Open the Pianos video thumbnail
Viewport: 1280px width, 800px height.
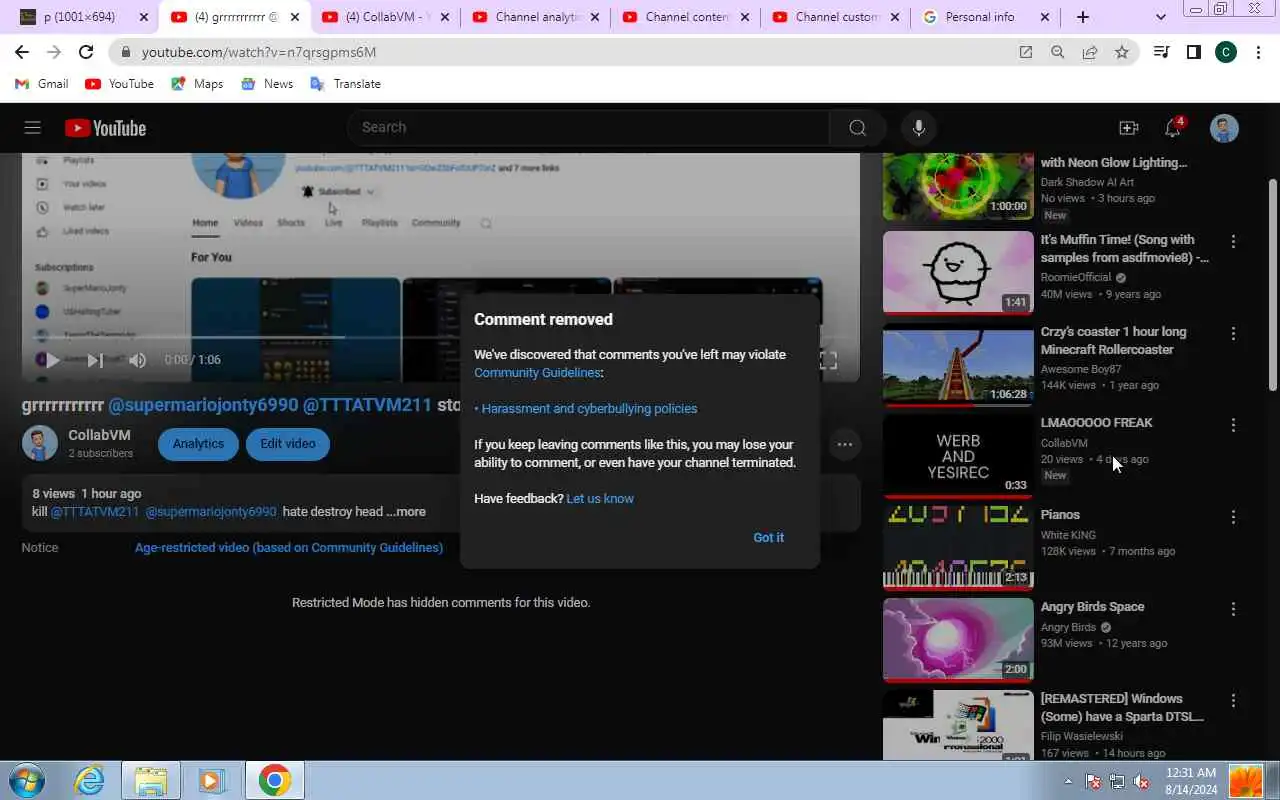click(x=958, y=549)
